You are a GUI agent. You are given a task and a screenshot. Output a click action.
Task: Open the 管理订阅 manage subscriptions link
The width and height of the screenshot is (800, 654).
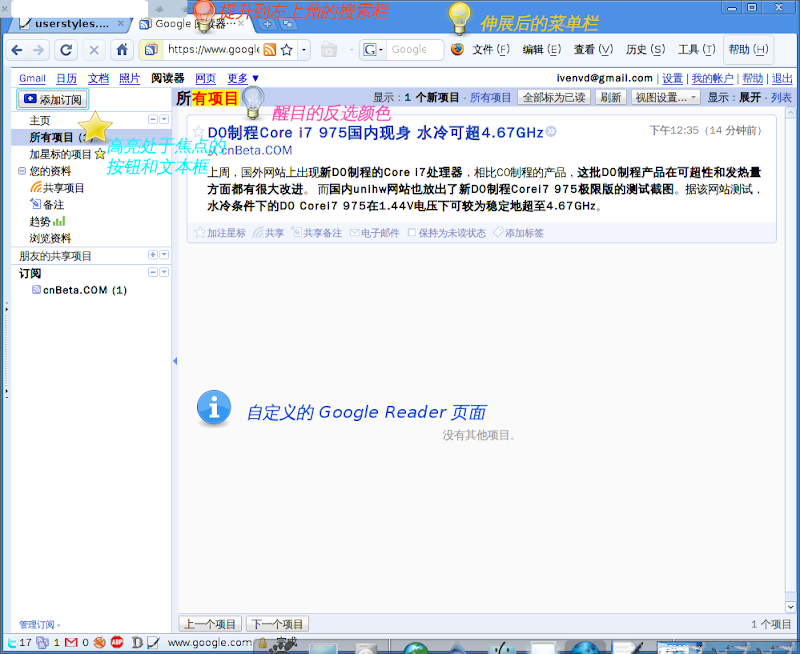[37, 624]
